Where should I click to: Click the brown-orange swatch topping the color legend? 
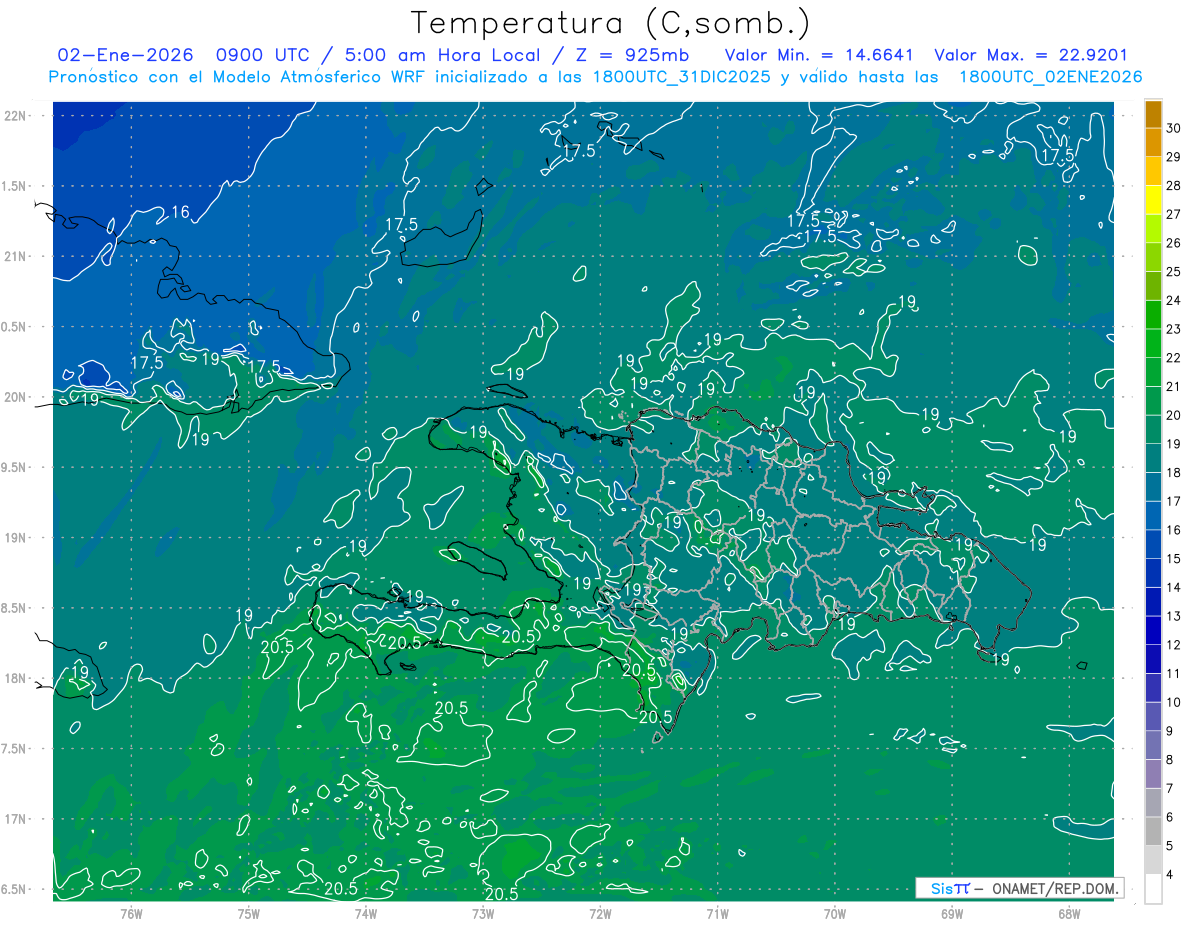[1153, 114]
